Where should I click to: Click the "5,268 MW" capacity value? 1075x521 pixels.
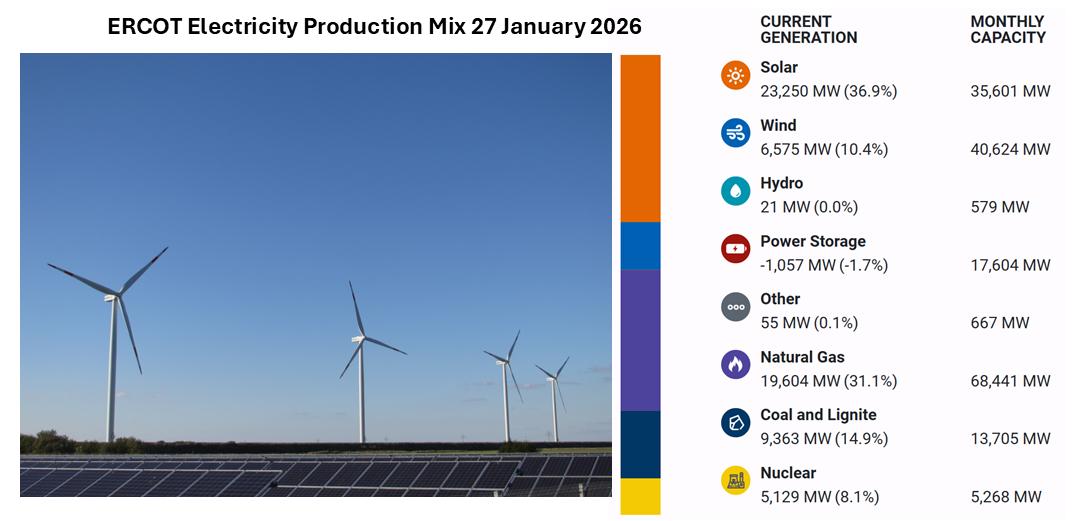pos(1006,497)
